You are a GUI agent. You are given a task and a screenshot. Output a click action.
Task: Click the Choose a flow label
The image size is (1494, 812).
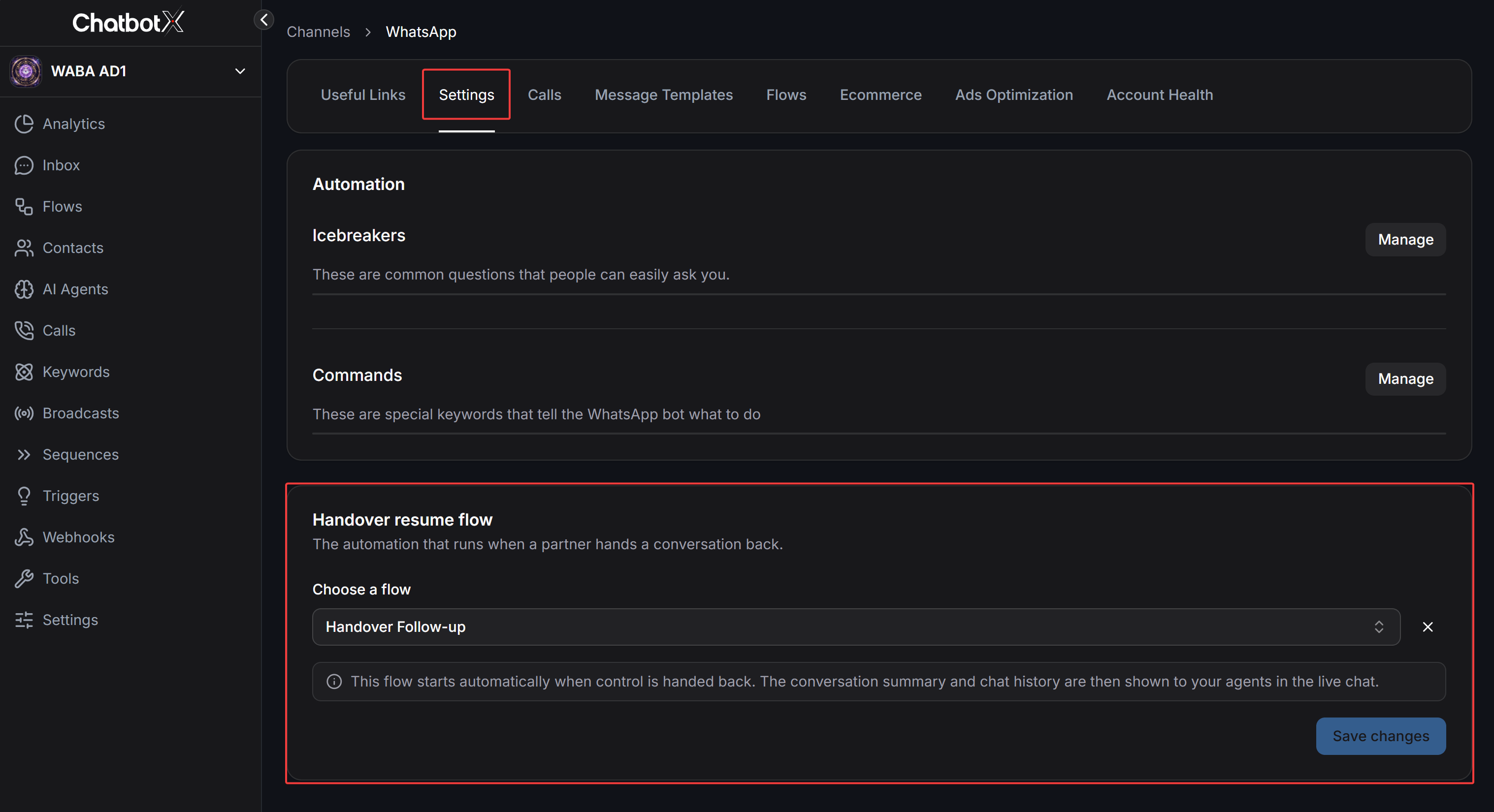tap(361, 590)
